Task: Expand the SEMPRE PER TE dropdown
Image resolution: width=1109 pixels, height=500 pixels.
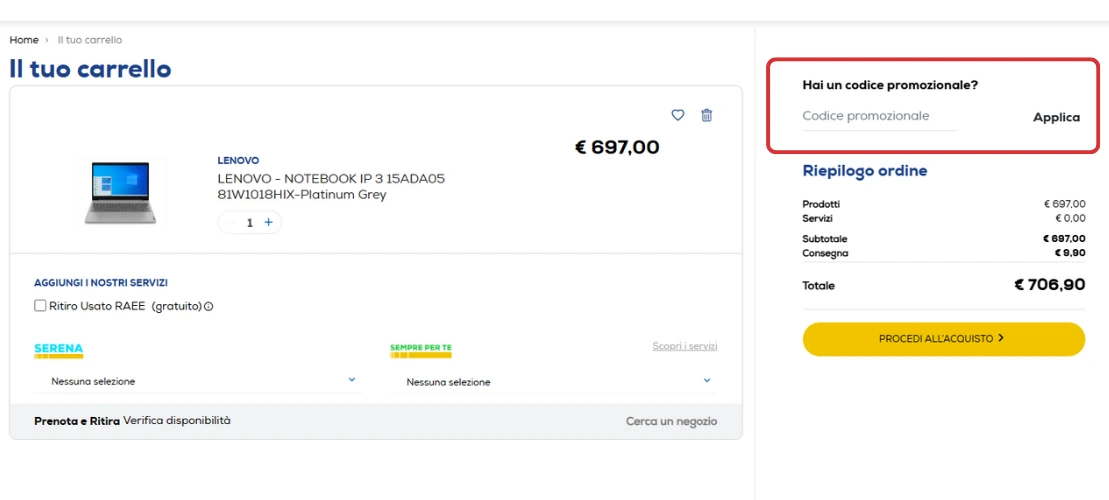Action: point(553,382)
